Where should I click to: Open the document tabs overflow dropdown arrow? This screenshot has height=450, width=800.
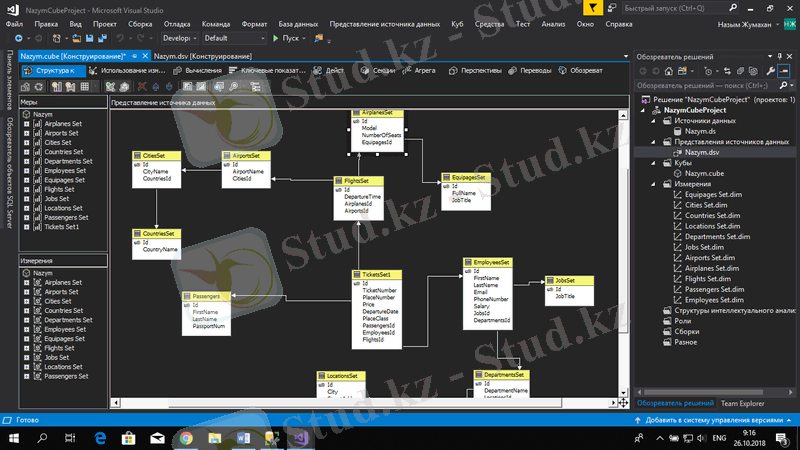[626, 56]
